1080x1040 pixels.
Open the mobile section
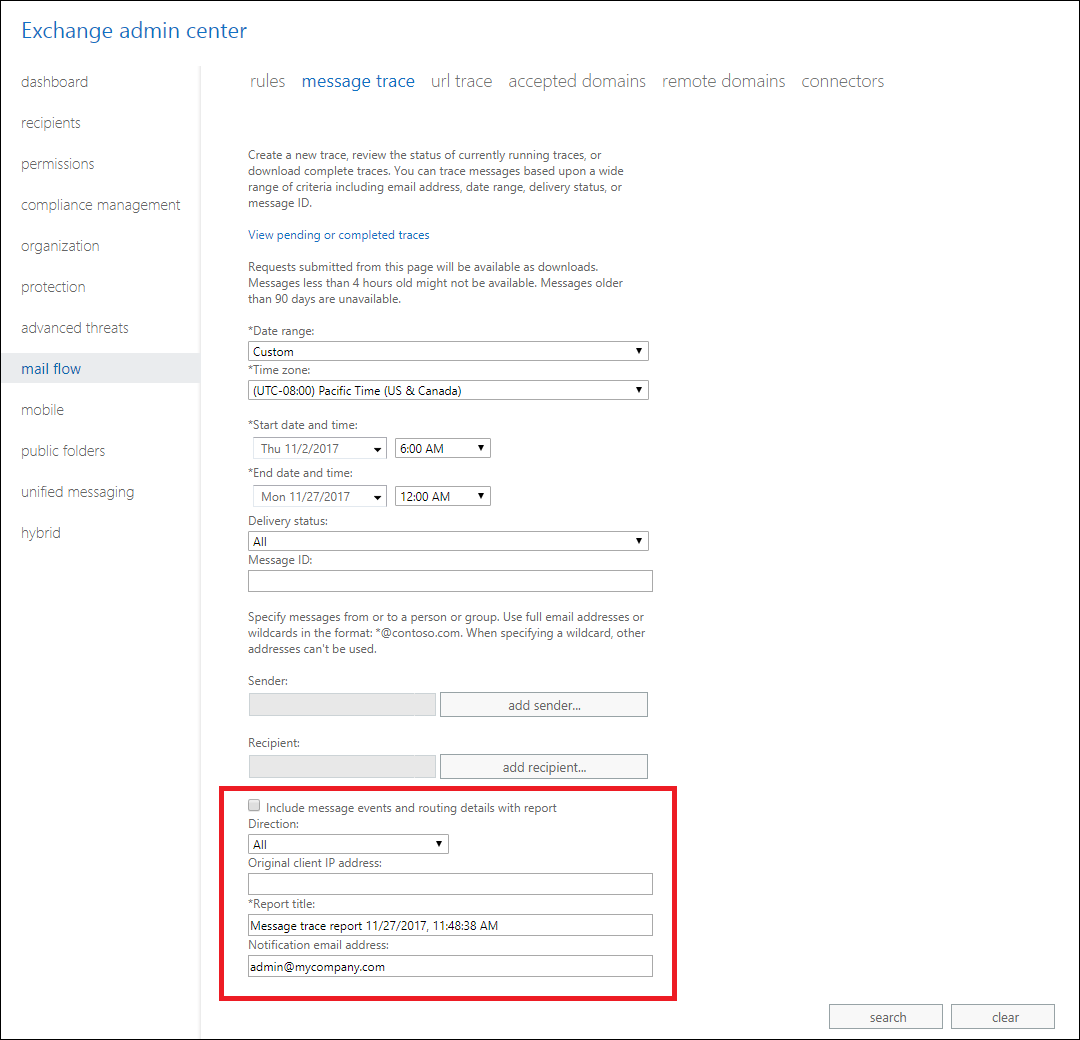pos(42,410)
